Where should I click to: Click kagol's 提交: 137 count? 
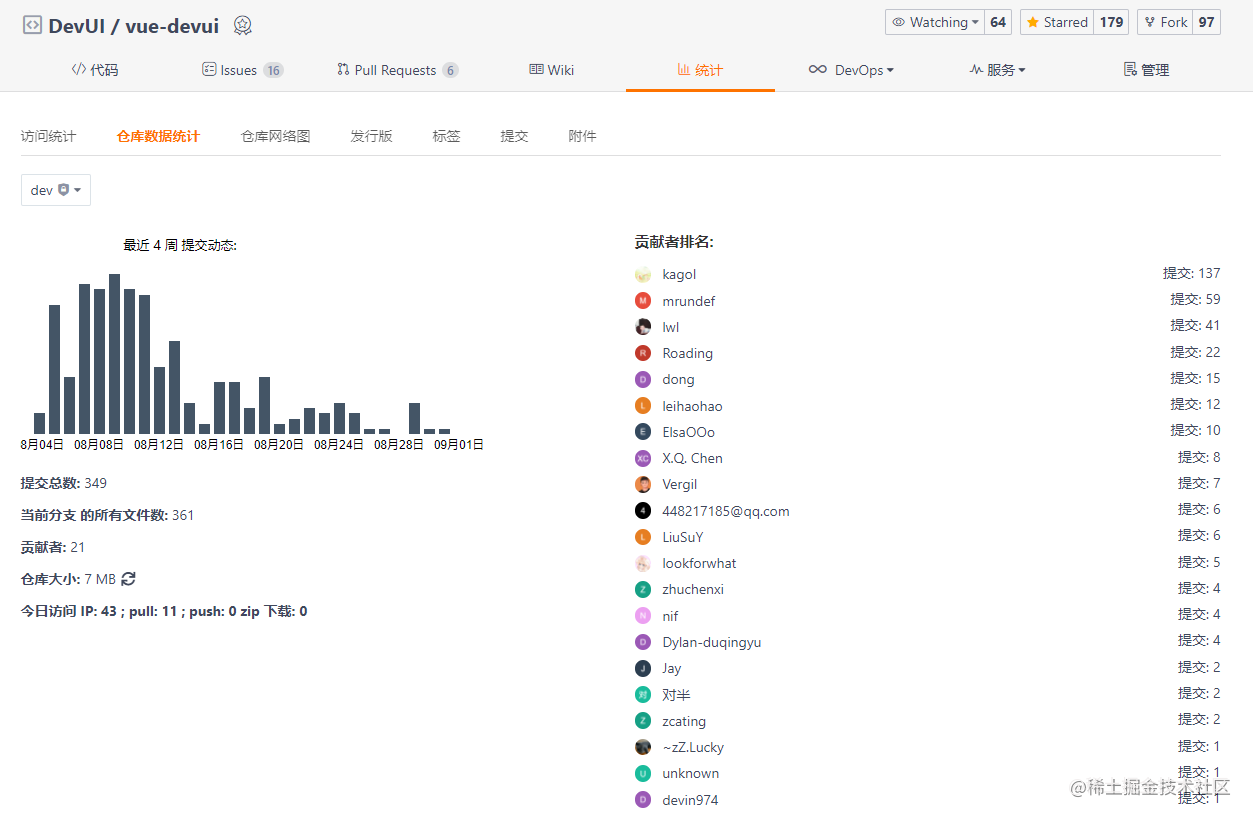(1192, 273)
